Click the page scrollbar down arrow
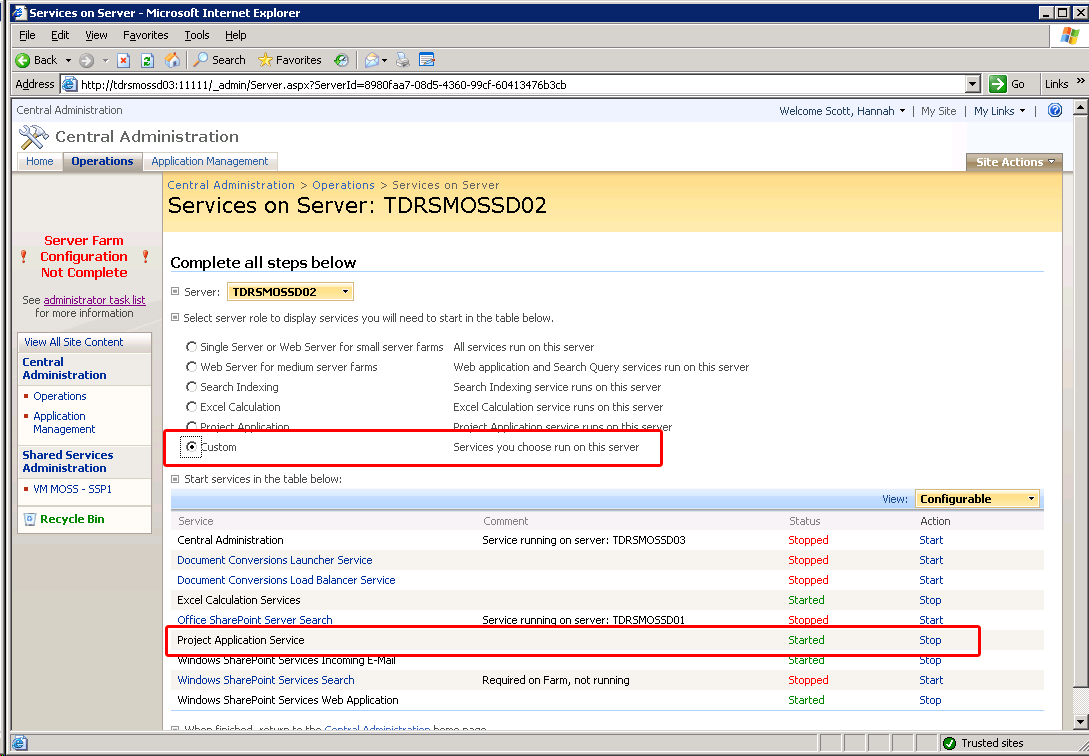 pyautogui.click(x=1080, y=723)
